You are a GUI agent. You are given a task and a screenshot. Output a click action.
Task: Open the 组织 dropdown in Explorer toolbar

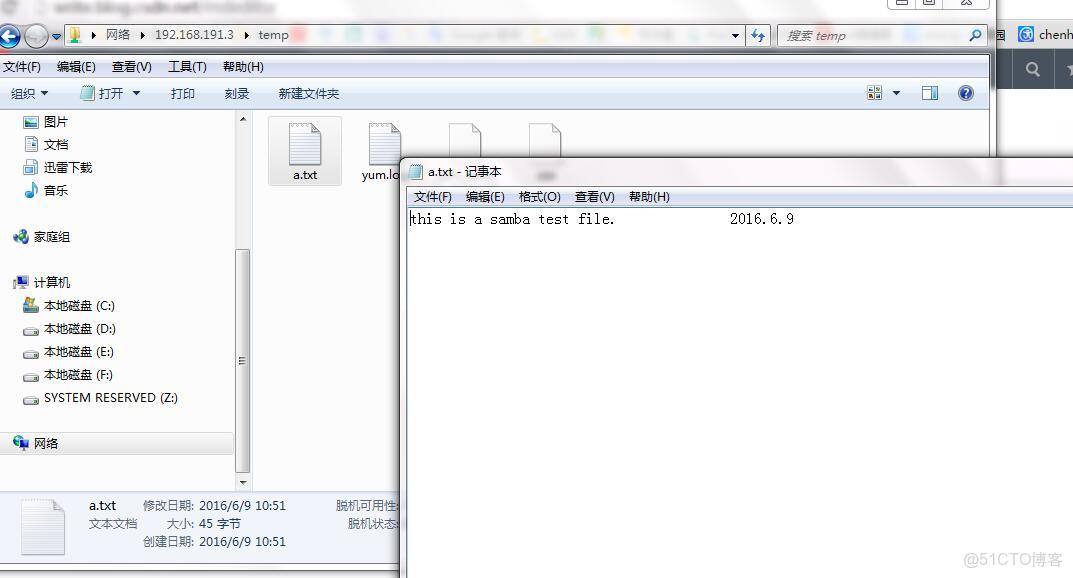click(x=29, y=93)
